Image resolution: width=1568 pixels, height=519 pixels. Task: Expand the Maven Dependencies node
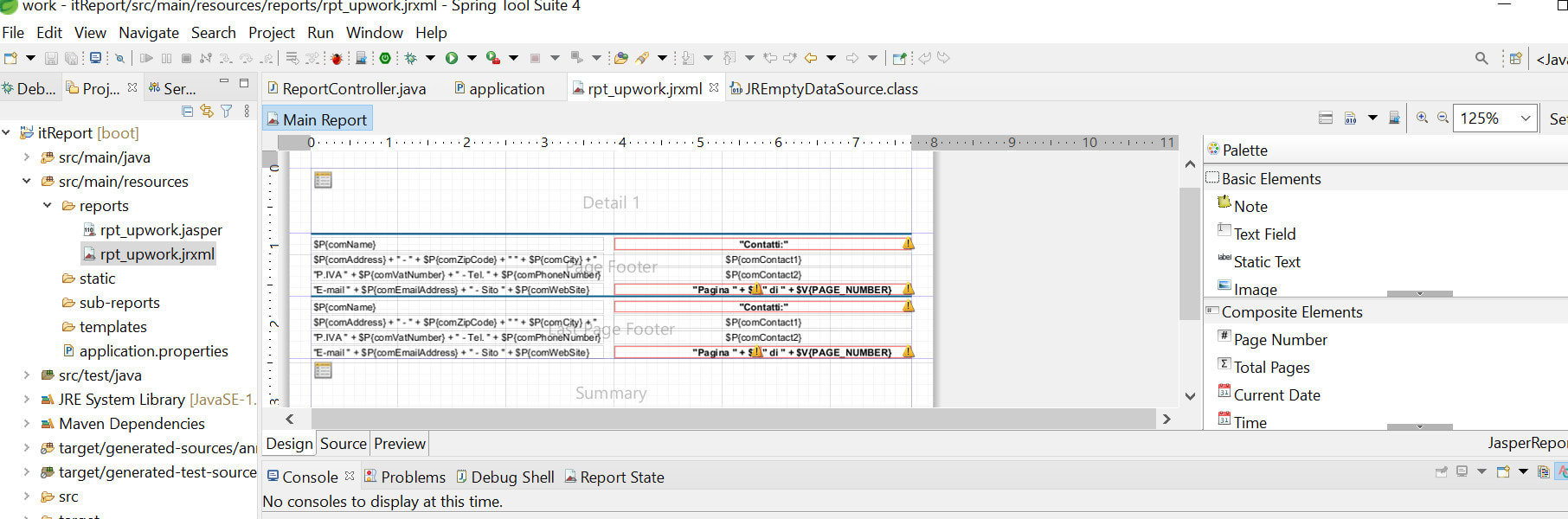pos(27,423)
